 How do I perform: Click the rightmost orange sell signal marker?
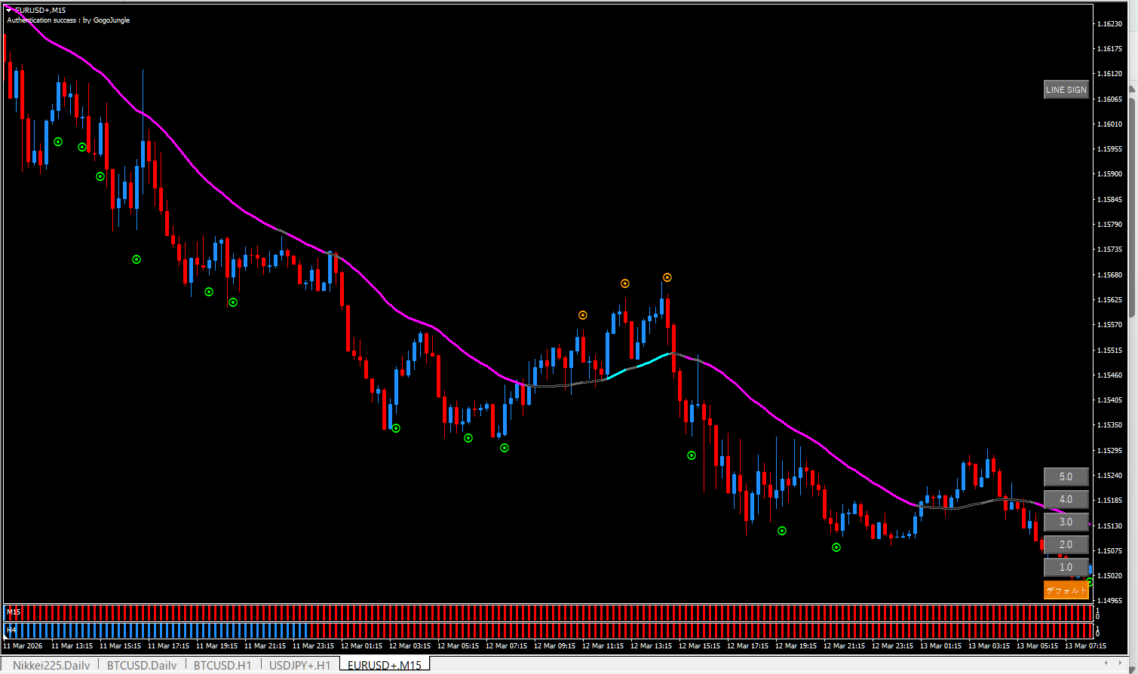pyautogui.click(x=667, y=277)
